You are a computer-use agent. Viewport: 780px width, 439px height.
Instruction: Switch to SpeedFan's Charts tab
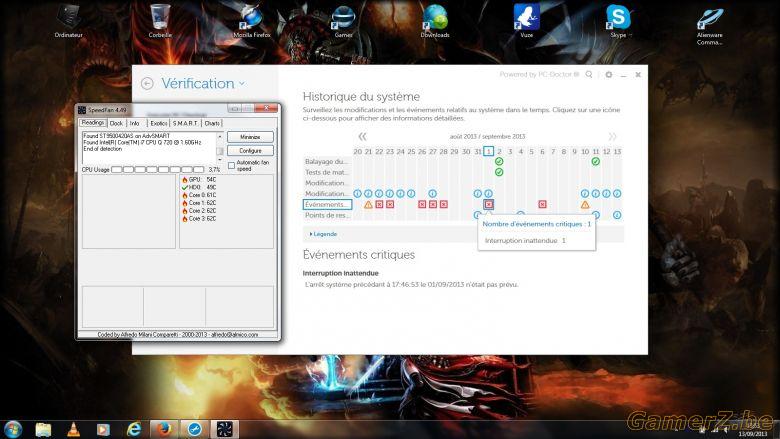212,123
